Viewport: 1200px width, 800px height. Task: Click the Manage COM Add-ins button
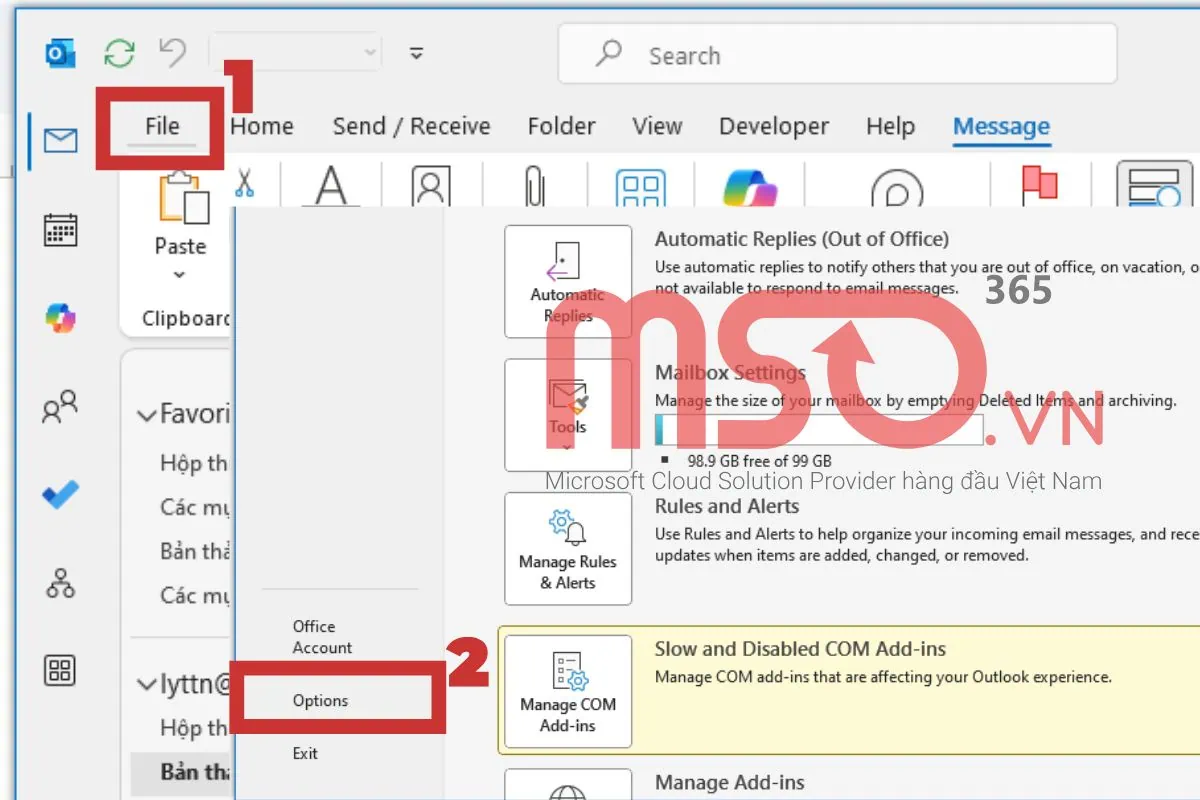pos(568,691)
